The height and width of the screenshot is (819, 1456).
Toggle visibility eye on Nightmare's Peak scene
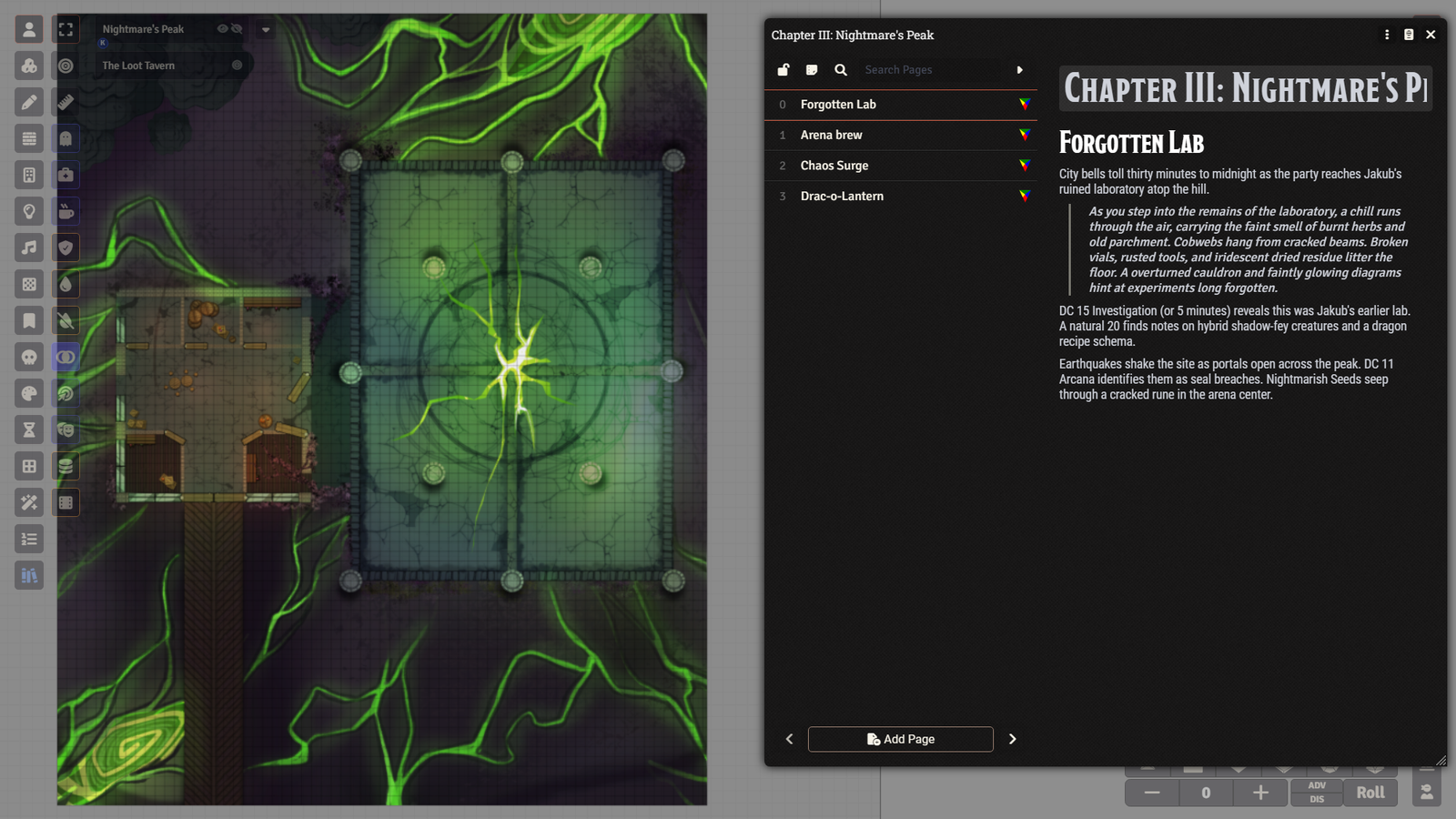222,29
